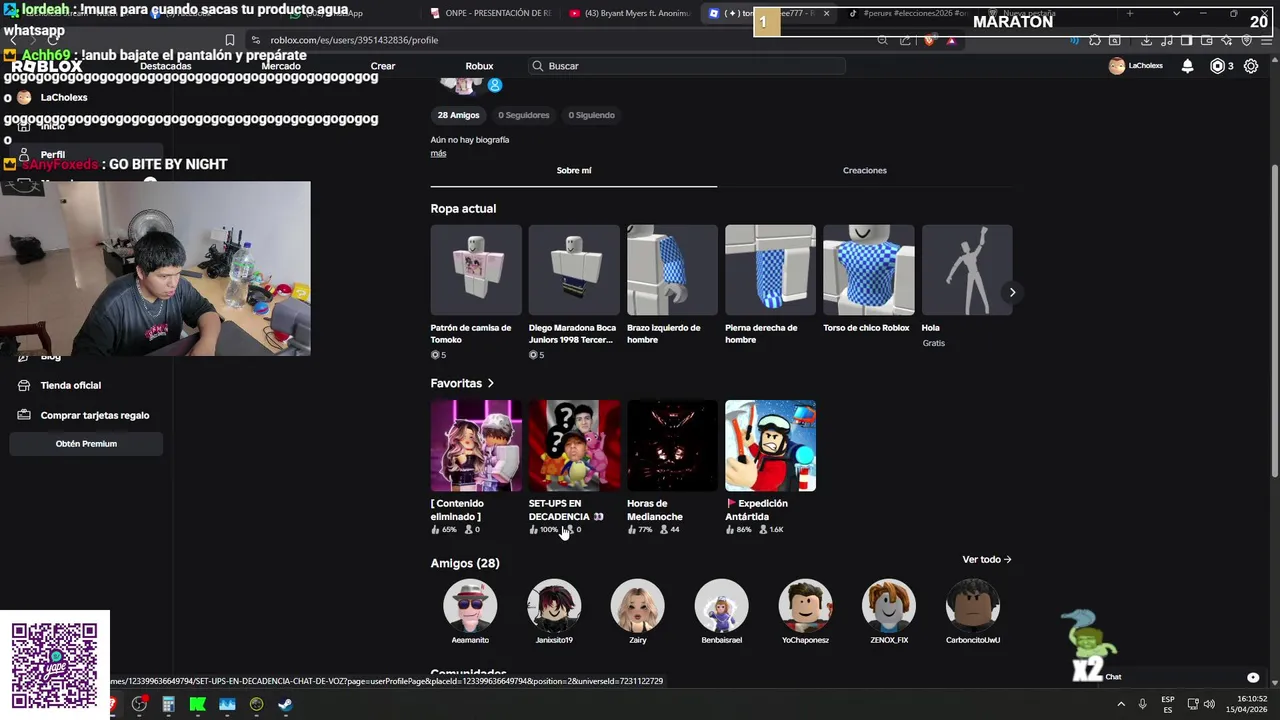1280x720 pixels.
Task: Open the '28 Amigos' count link
Action: 458,115
